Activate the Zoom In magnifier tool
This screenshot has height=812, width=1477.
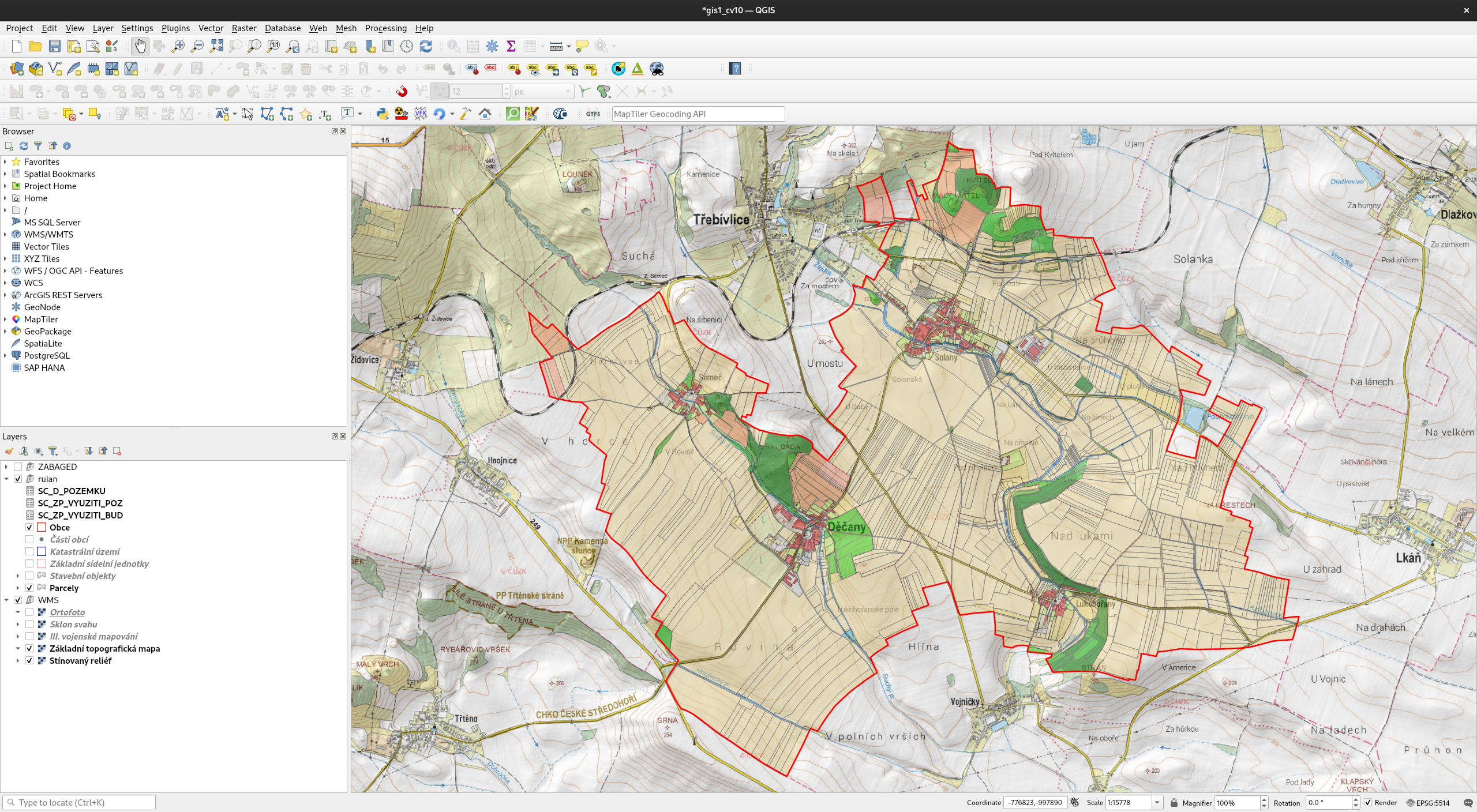point(178,46)
